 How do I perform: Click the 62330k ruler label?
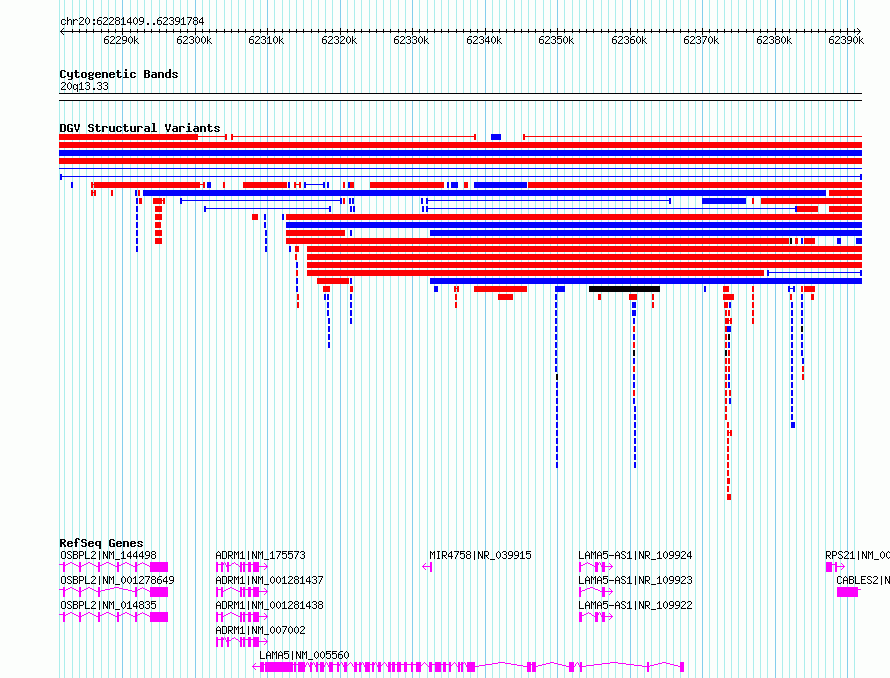tap(411, 40)
